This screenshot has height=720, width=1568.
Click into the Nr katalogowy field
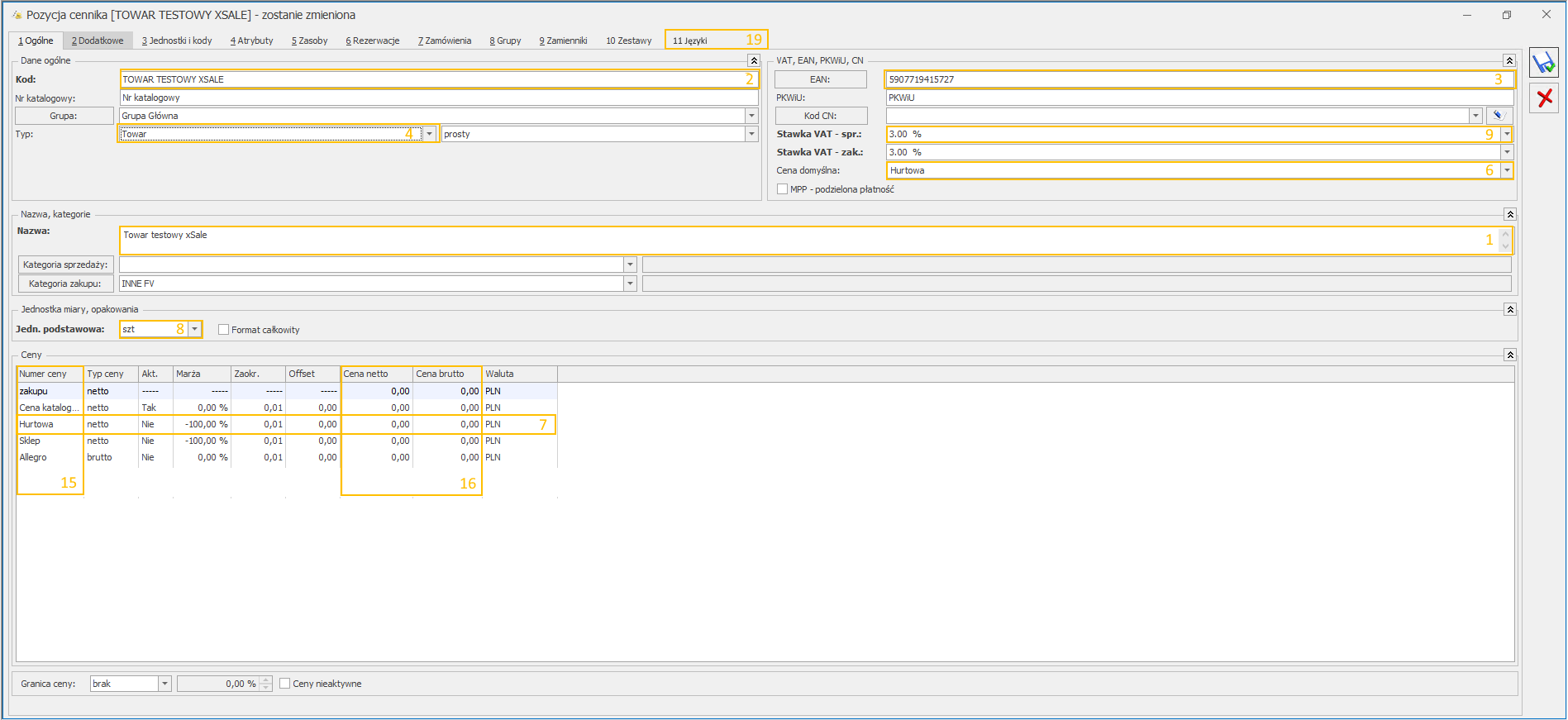click(438, 98)
